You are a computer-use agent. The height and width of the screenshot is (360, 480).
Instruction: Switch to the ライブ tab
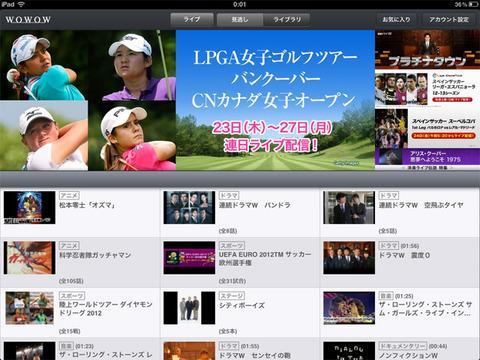coord(192,19)
